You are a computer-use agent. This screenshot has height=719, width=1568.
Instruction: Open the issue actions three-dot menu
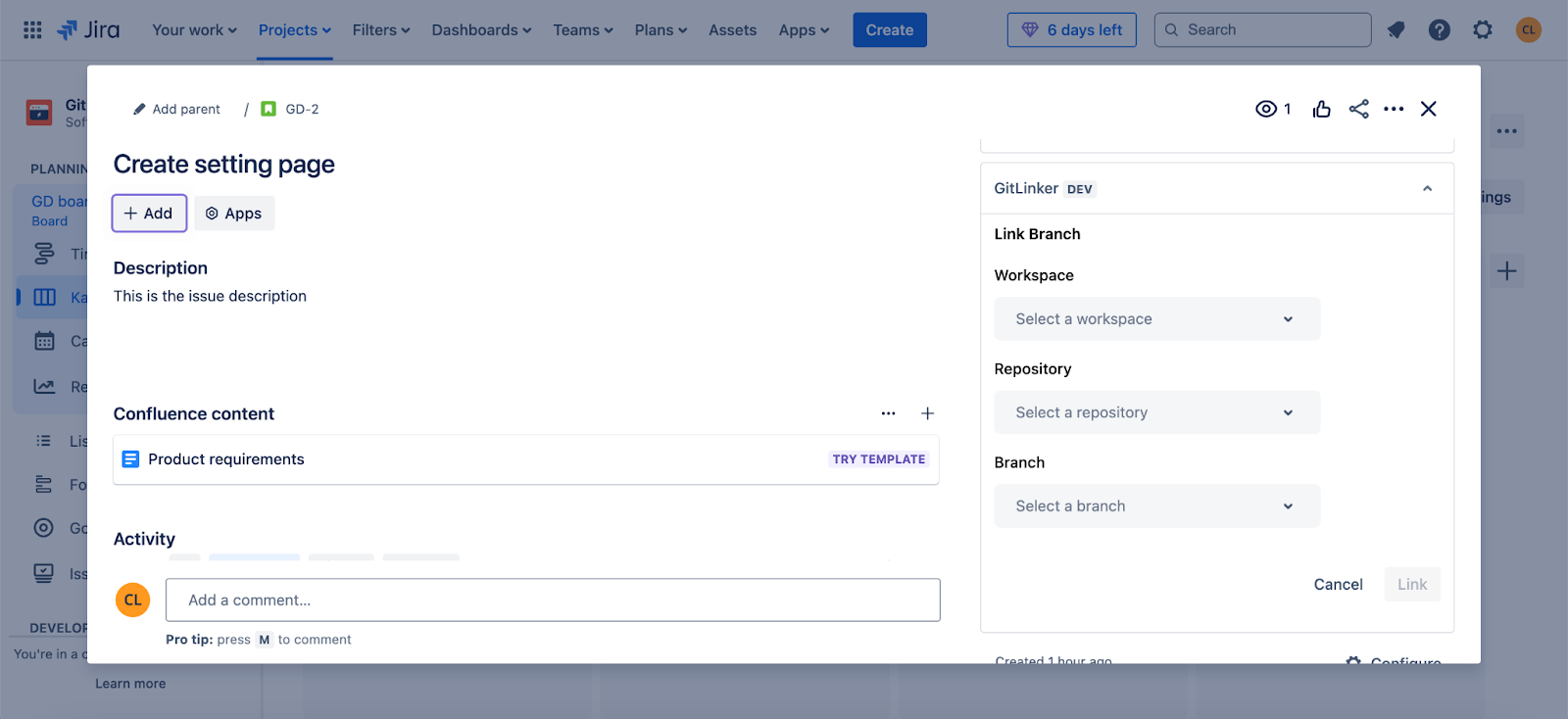1394,109
